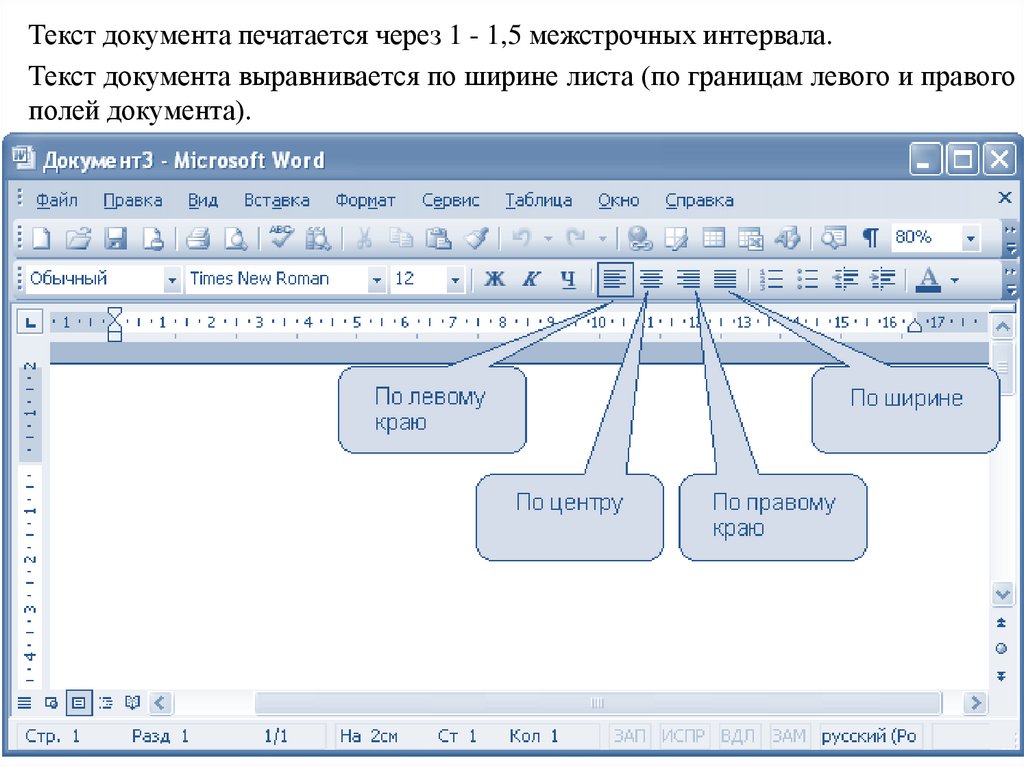
Task: Open the font color dropdown arrow
Action: point(955,280)
